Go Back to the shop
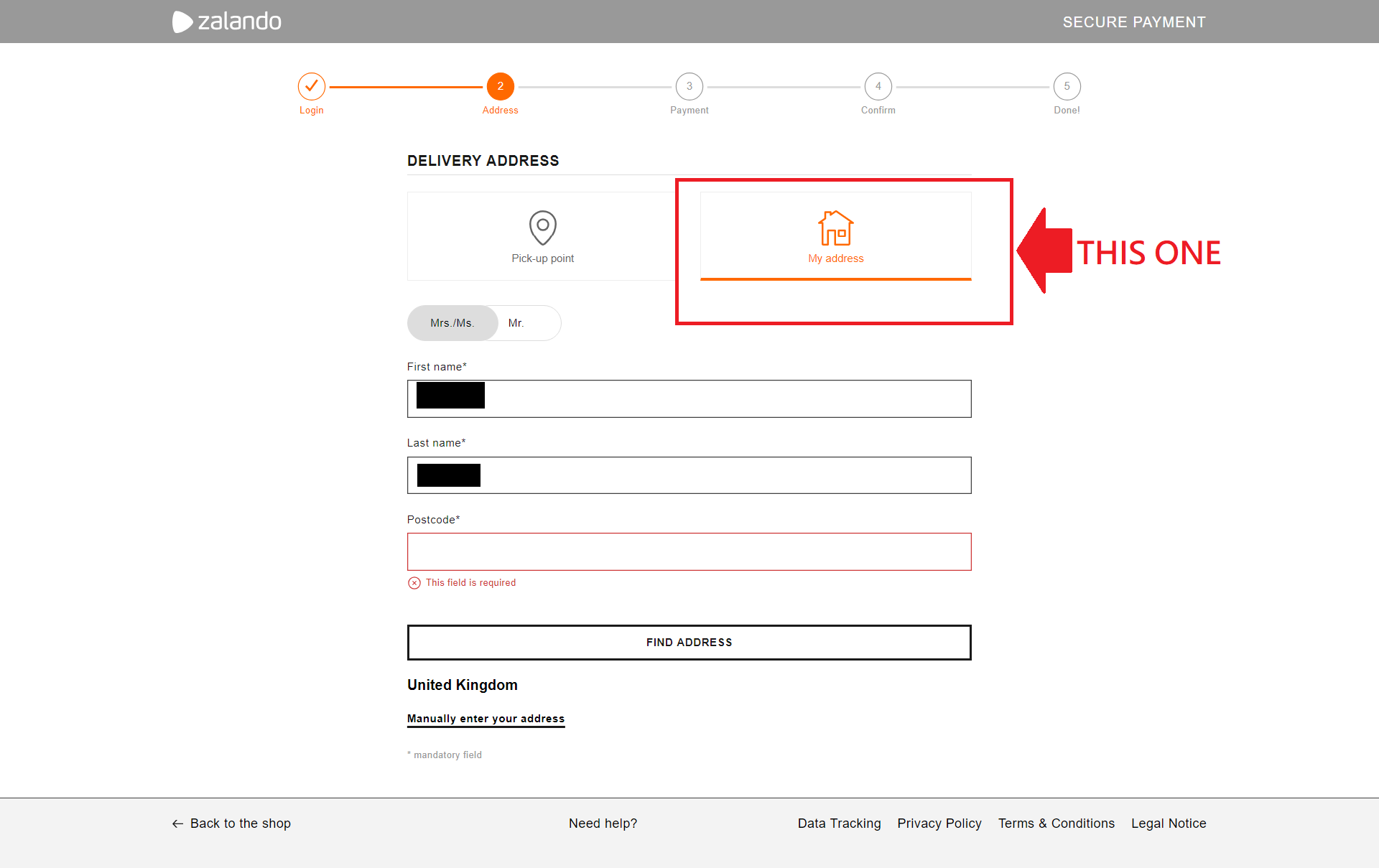Screen dimensions: 1379x868 coord(232,823)
